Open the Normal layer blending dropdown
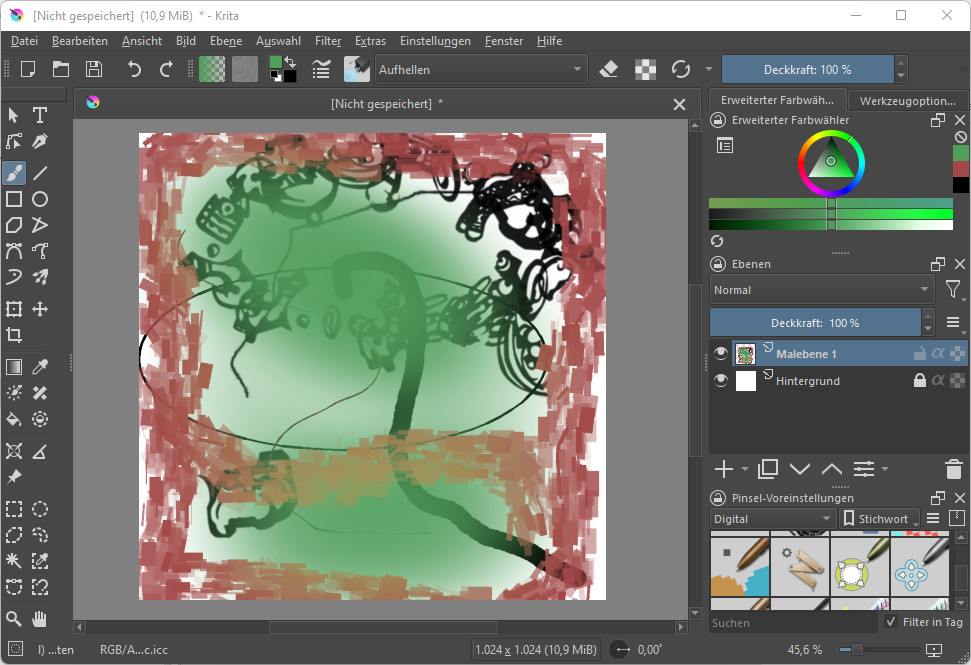The image size is (971, 665). click(820, 289)
